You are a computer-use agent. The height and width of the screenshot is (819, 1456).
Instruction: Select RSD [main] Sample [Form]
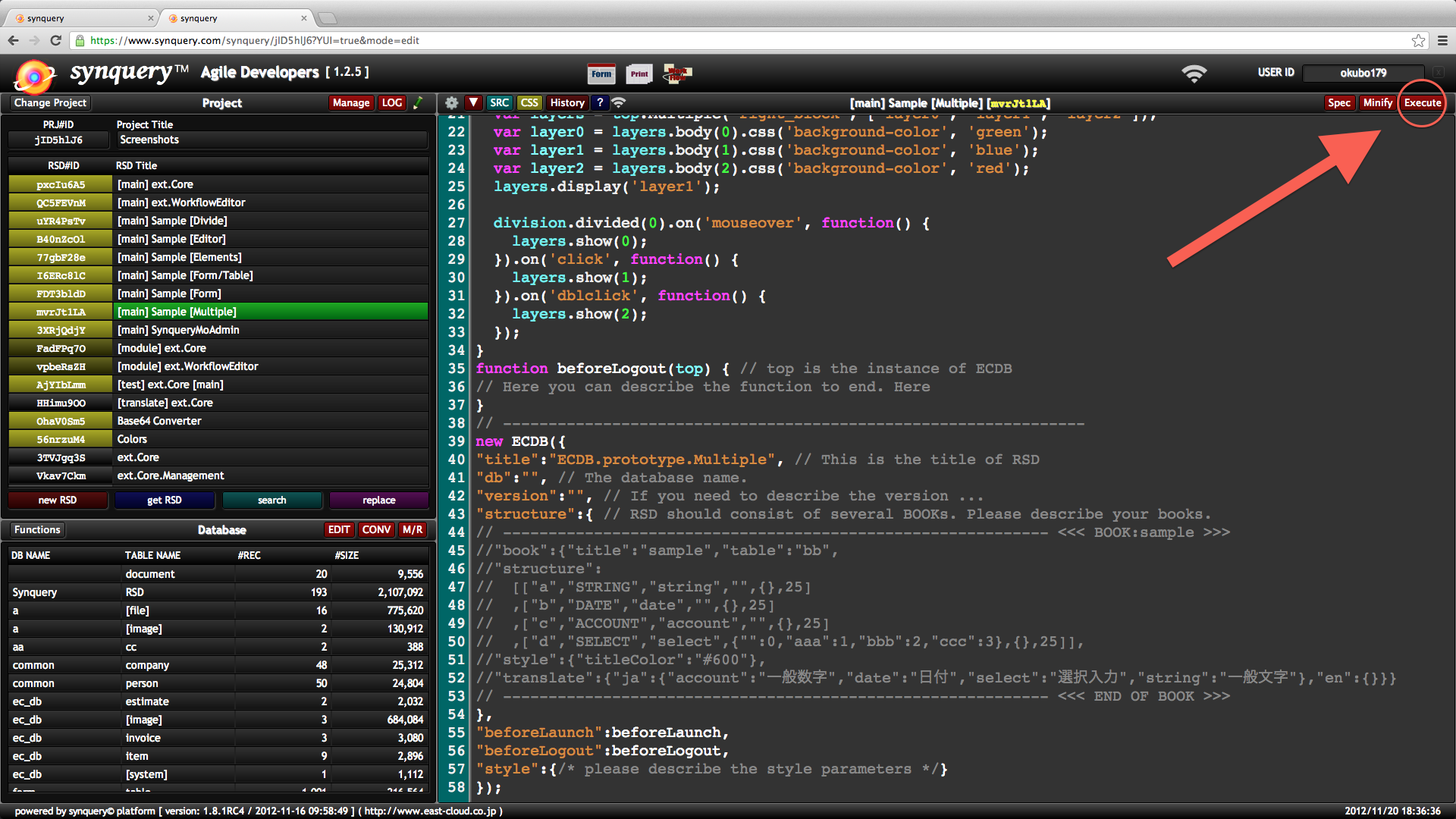(271, 293)
